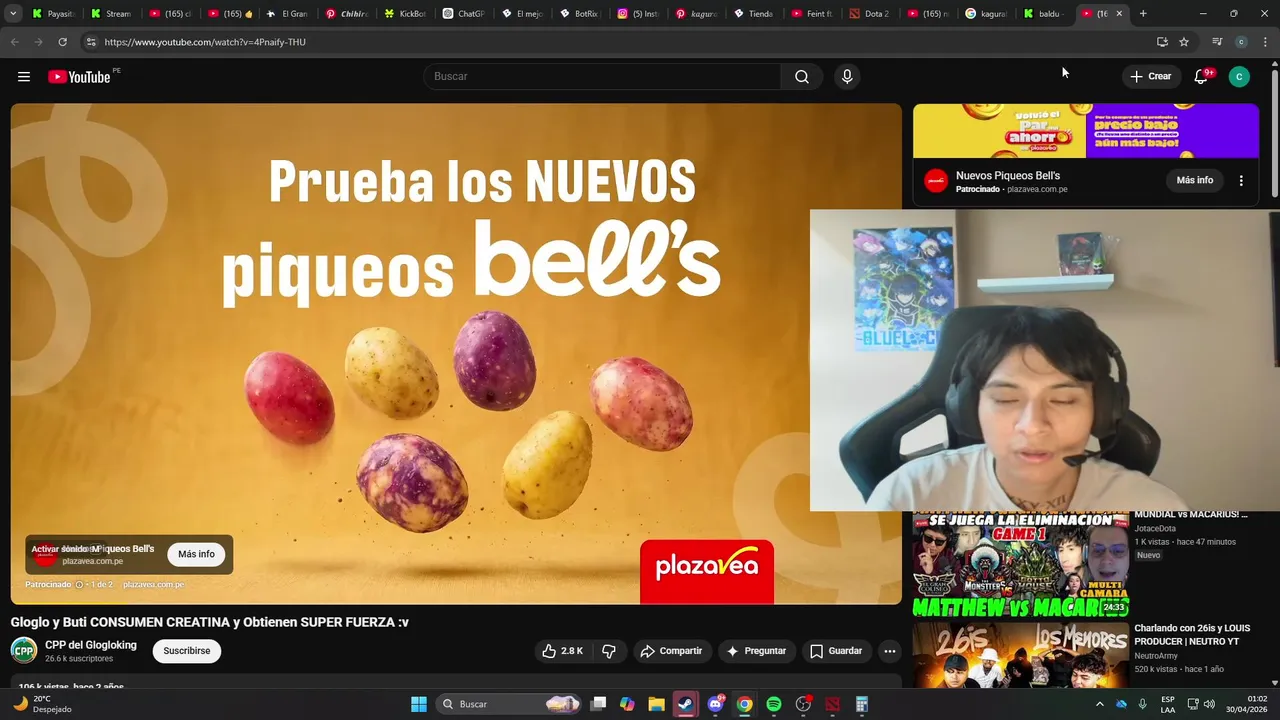The height and width of the screenshot is (720, 1280).
Task: Open the taskbar volume icon
Action: point(1210,704)
